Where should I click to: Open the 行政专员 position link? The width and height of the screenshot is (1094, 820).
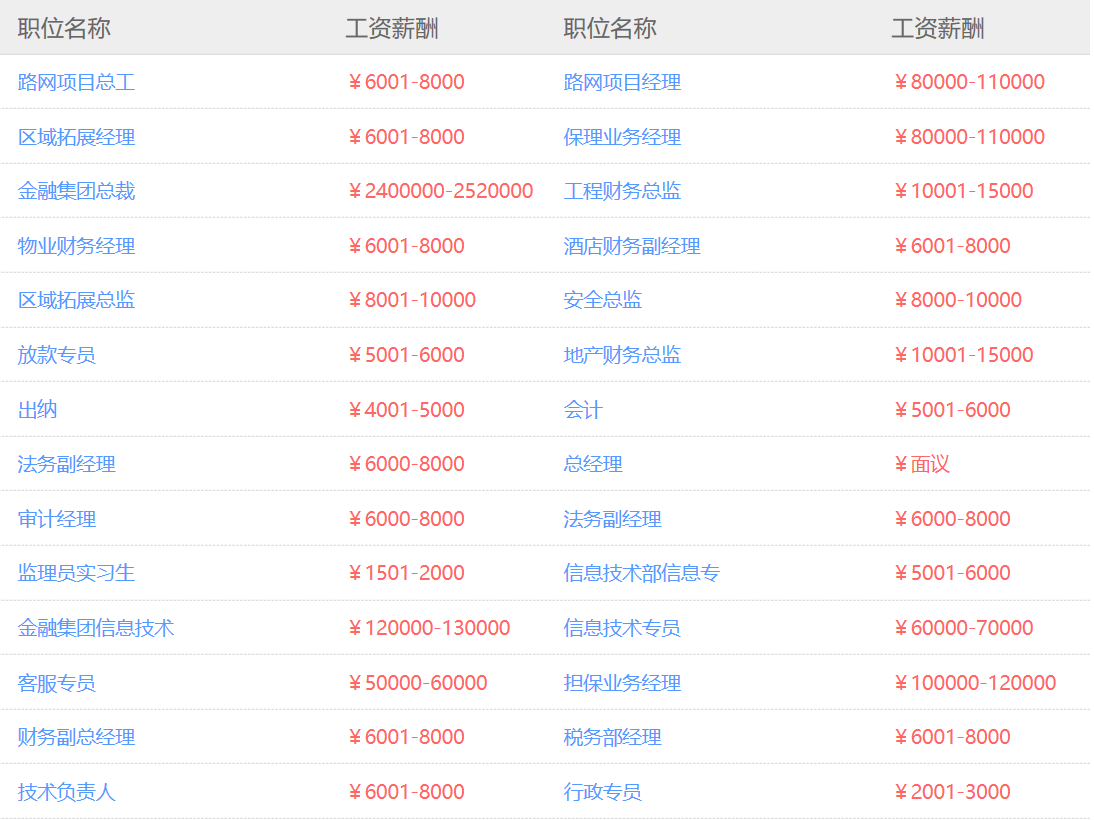[x=603, y=792]
